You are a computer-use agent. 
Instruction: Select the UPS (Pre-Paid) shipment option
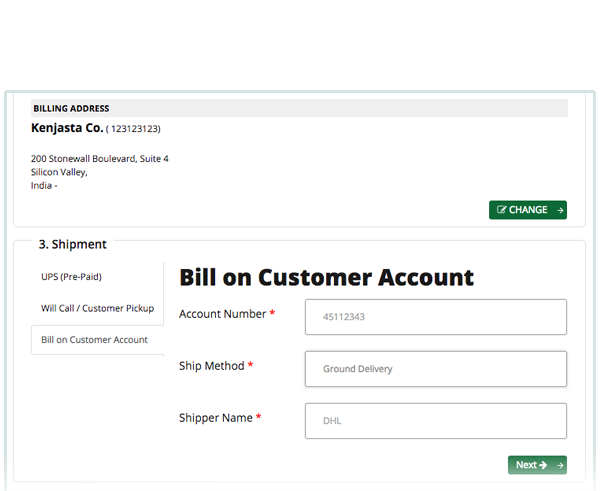point(71,277)
